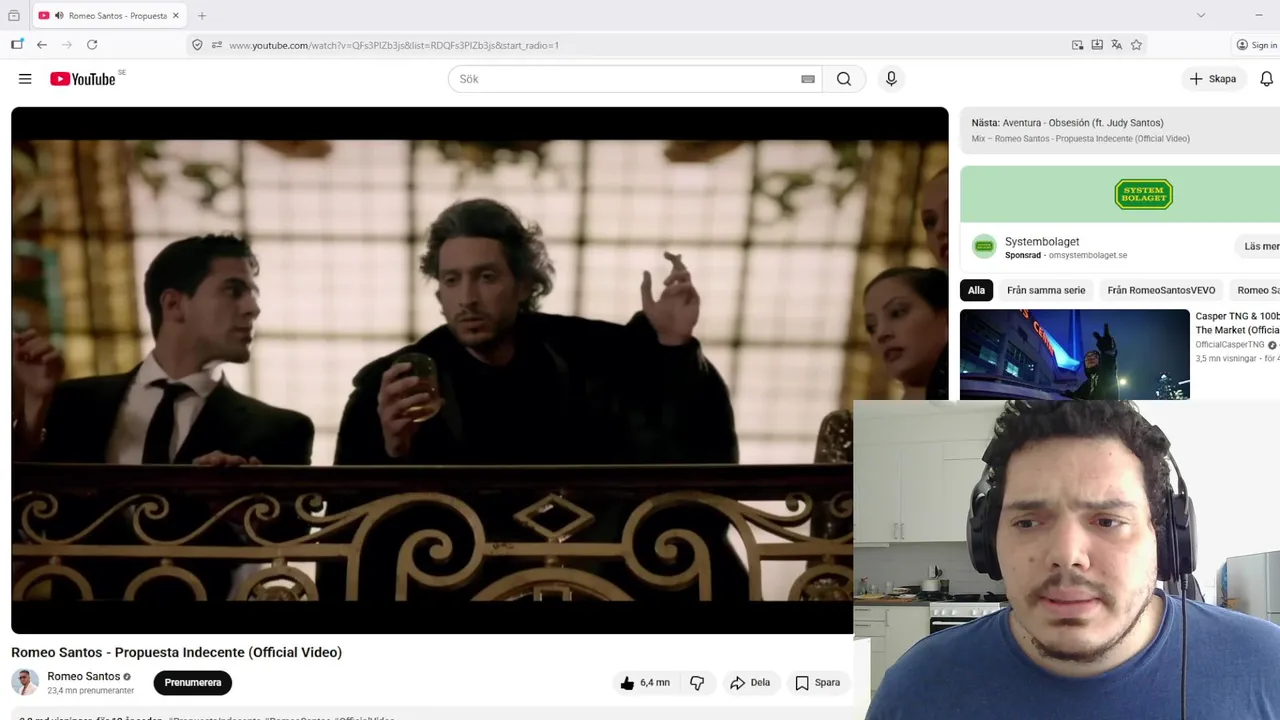Viewport: 1280px width, 720px height.
Task: Click Skapa to create content
Action: click(1212, 79)
